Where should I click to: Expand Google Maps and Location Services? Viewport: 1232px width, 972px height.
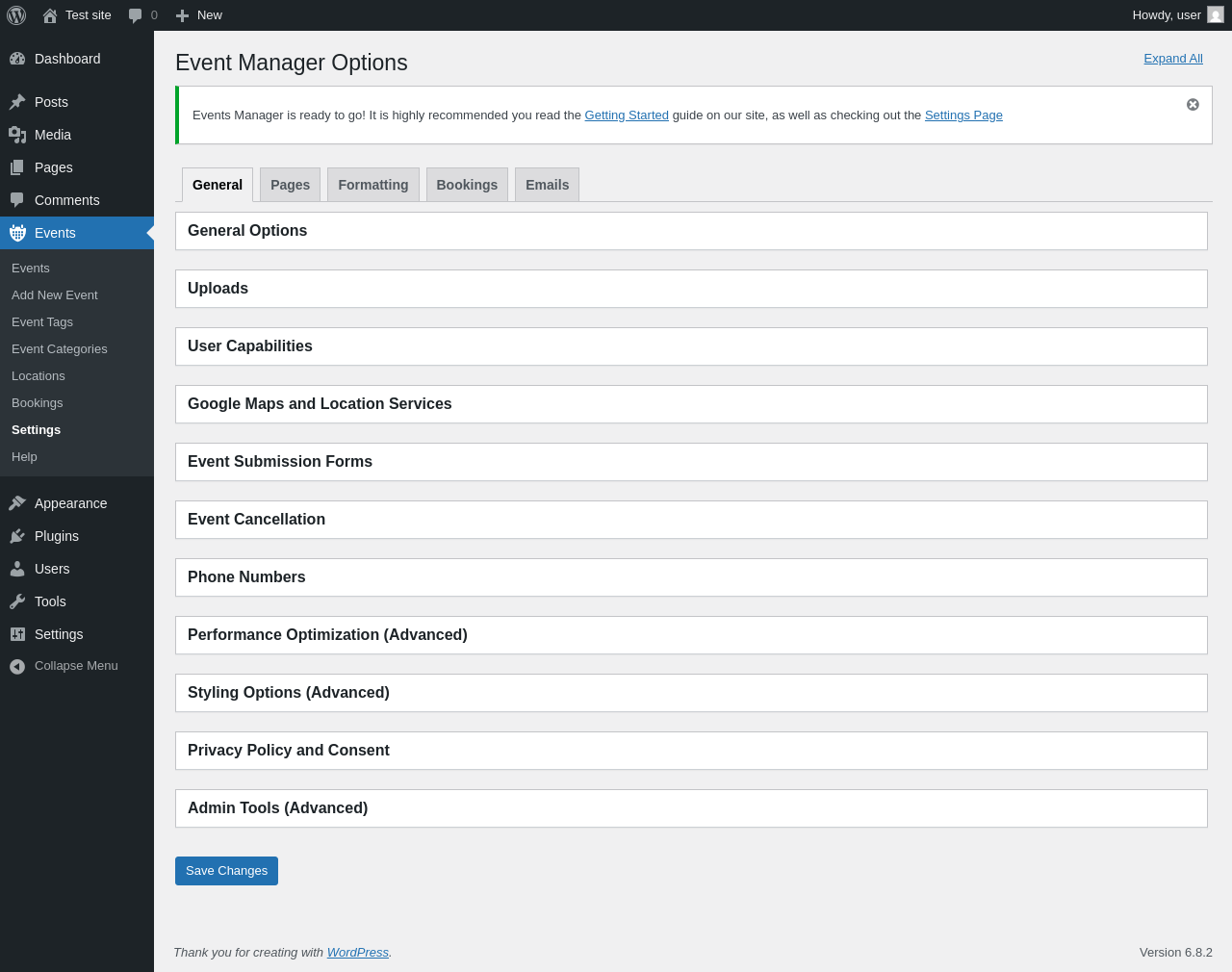(691, 404)
